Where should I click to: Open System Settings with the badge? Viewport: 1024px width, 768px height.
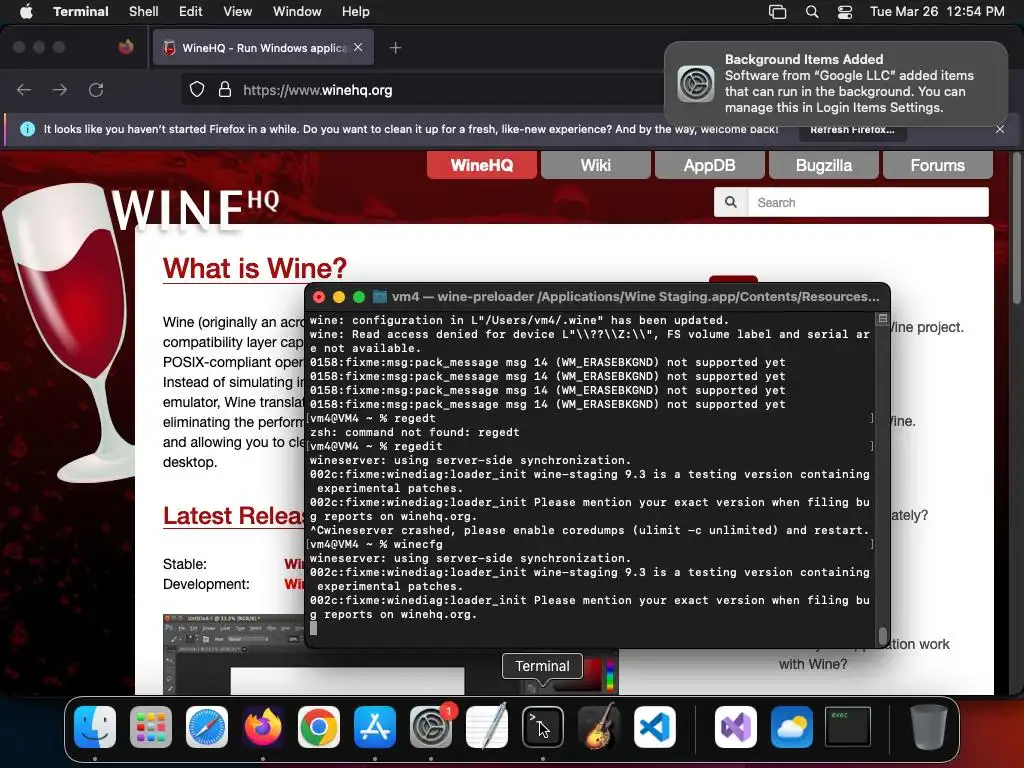coord(431,726)
